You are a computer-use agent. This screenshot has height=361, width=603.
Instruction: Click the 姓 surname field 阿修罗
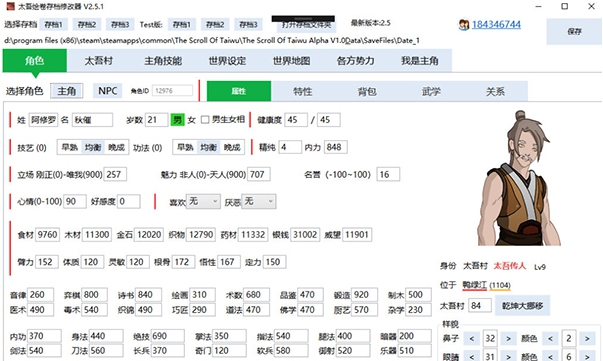(x=43, y=120)
